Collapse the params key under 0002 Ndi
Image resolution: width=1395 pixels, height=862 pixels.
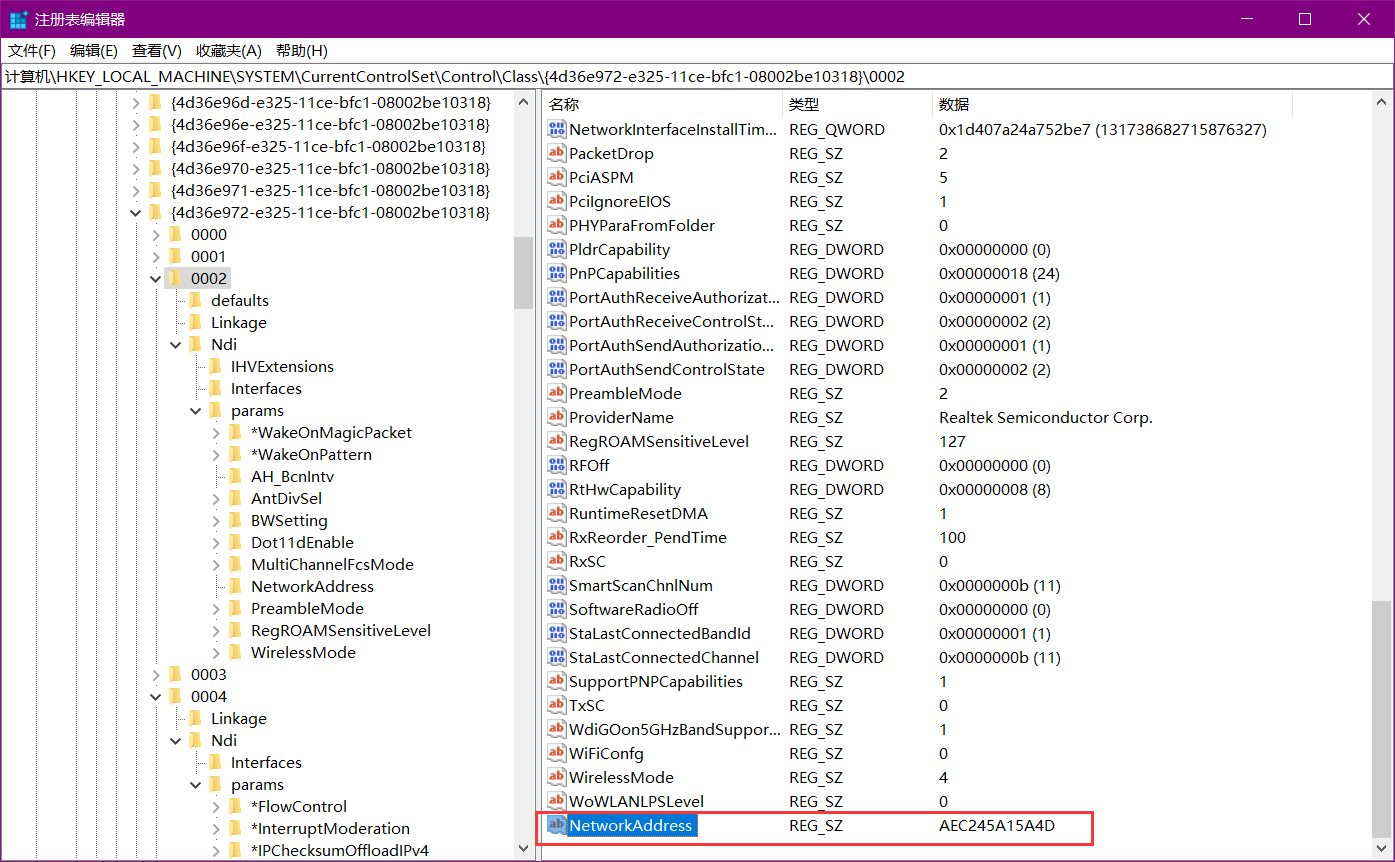tap(196, 410)
